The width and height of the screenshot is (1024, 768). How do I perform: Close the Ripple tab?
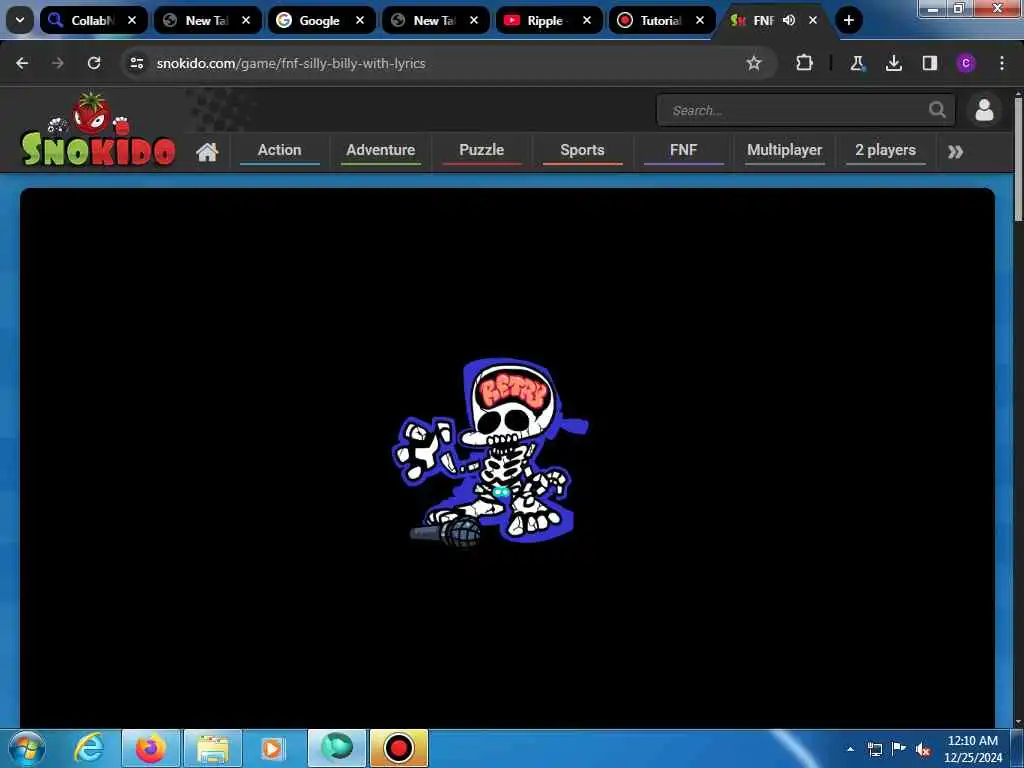tap(587, 20)
